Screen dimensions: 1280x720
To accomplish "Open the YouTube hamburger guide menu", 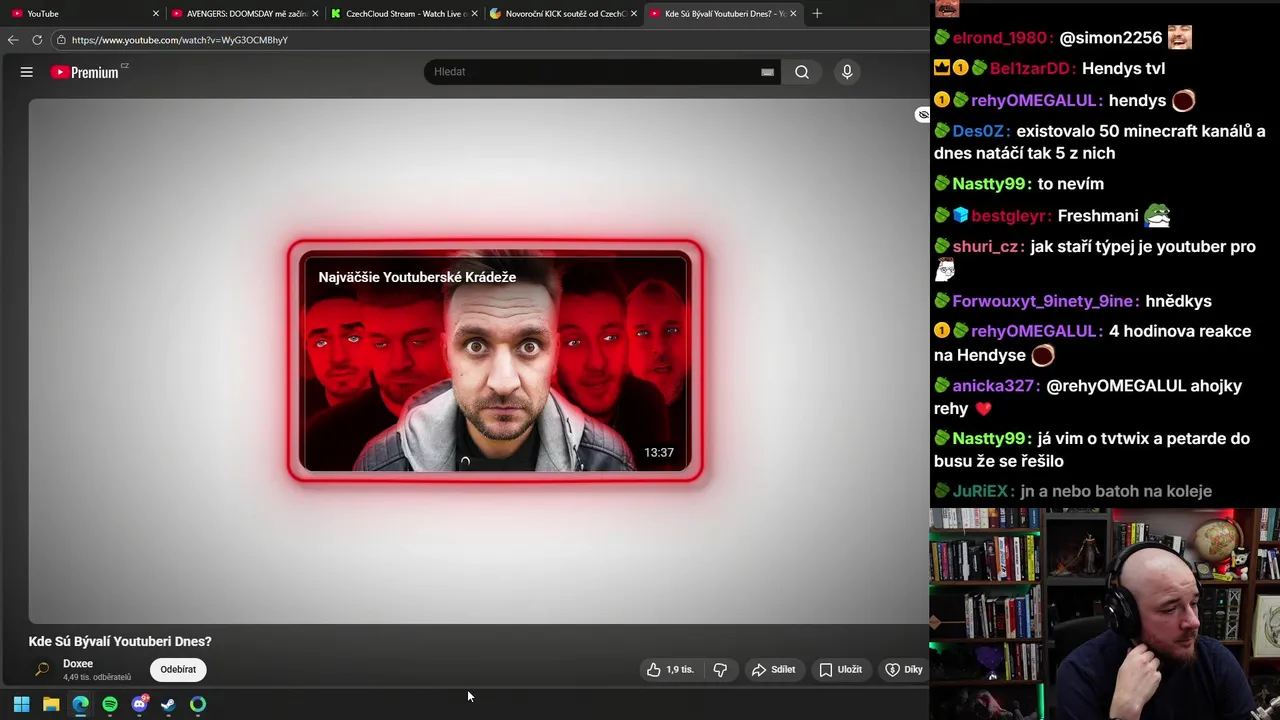I will pos(27,72).
